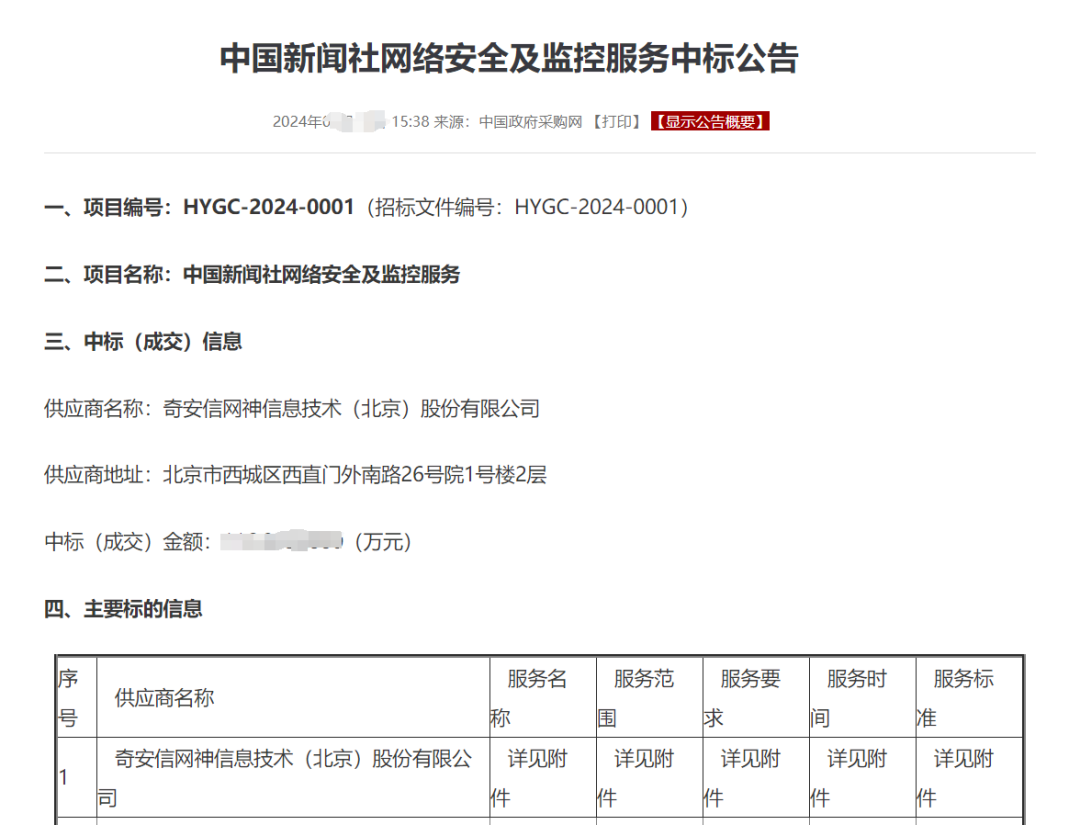Click the heading 四、主要标的信息
The image size is (1080, 825).
point(123,609)
